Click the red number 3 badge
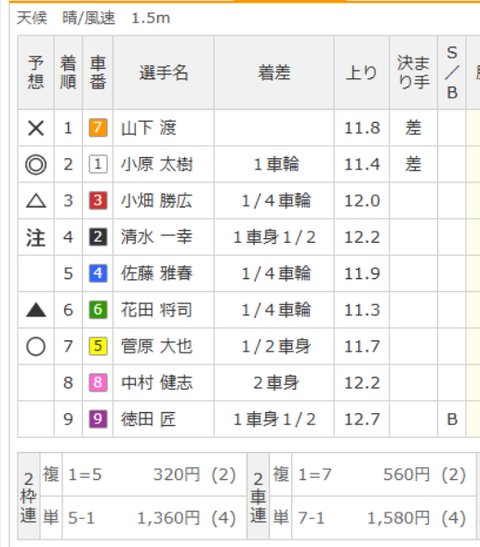The image size is (480, 547). (98, 201)
